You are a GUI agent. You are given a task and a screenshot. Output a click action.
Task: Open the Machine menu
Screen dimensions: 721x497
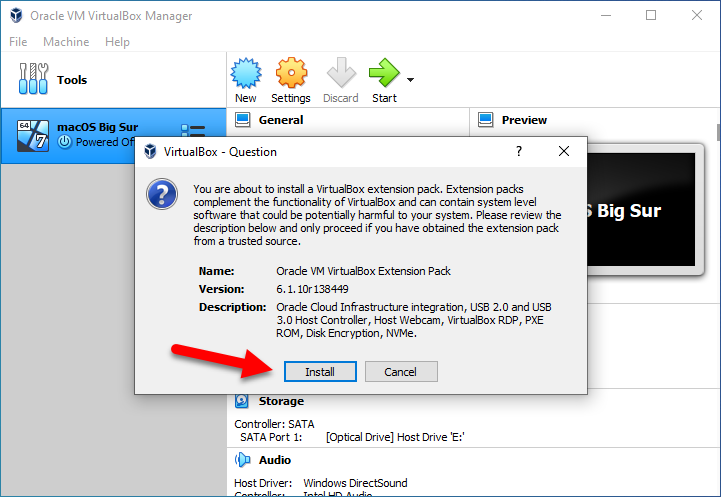point(66,42)
